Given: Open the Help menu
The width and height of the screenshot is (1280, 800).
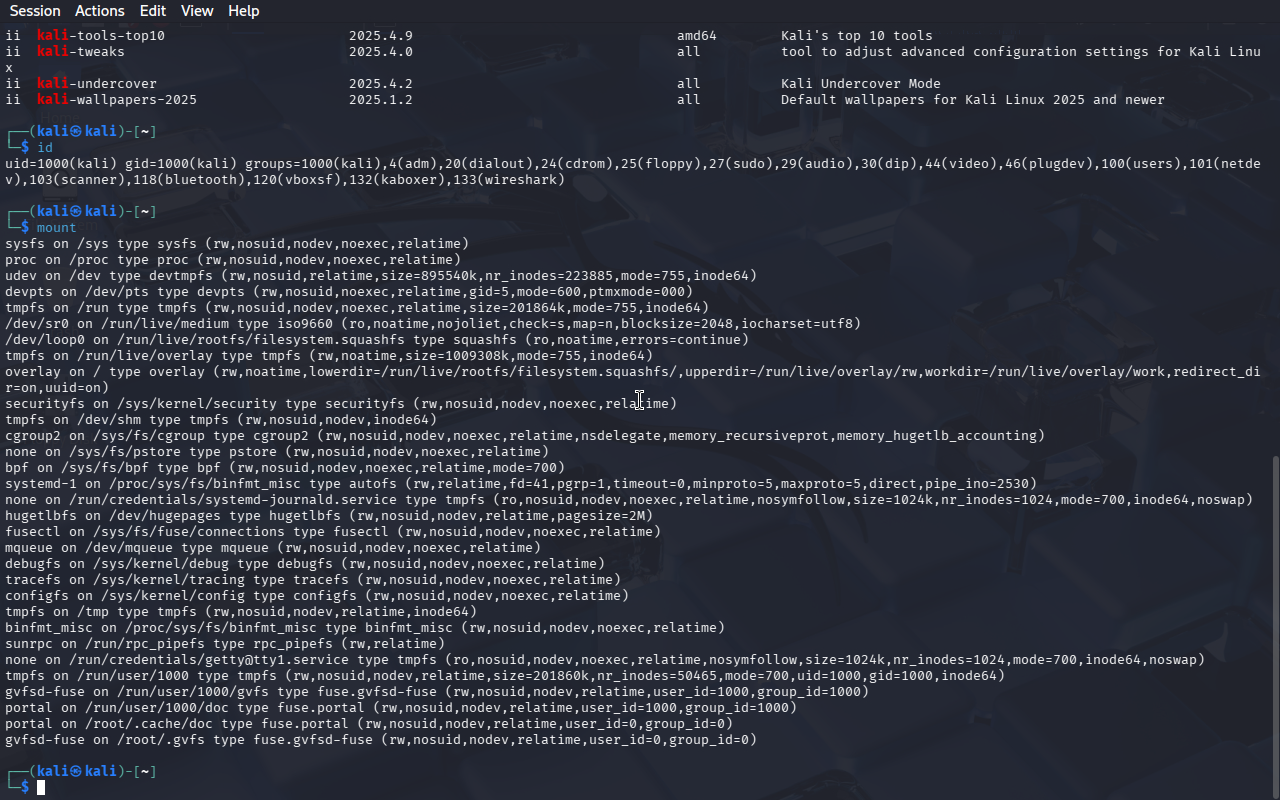Looking at the screenshot, I should pos(243,11).
